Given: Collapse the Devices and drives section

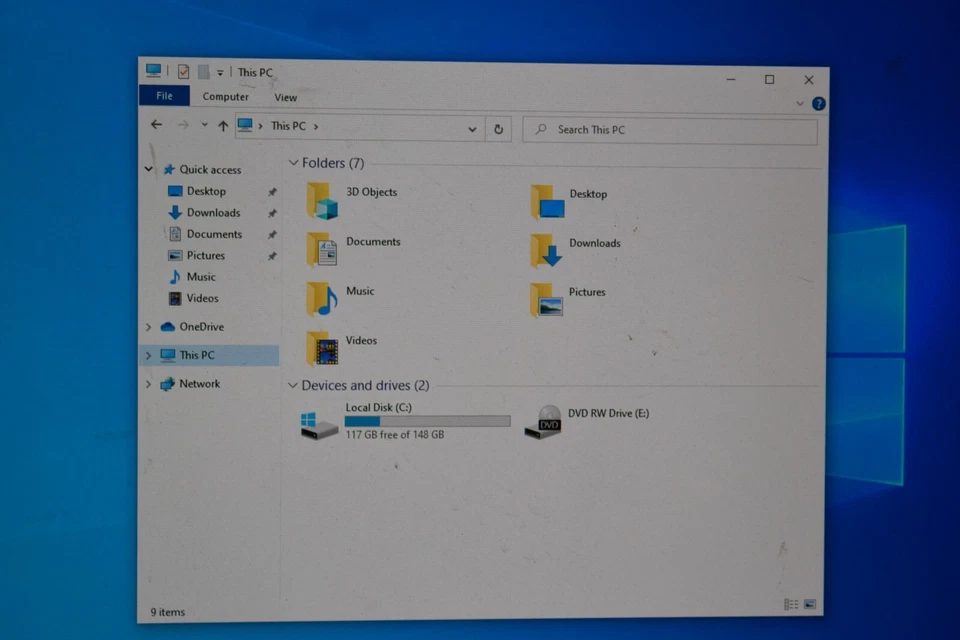Looking at the screenshot, I should tap(292, 385).
